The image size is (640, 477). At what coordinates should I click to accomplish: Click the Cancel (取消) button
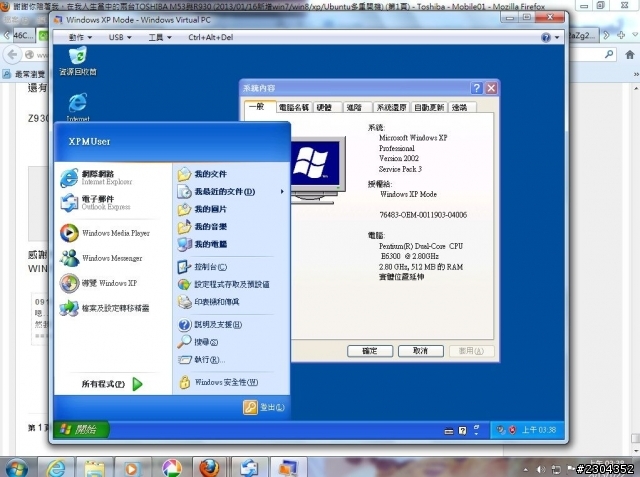(420, 351)
